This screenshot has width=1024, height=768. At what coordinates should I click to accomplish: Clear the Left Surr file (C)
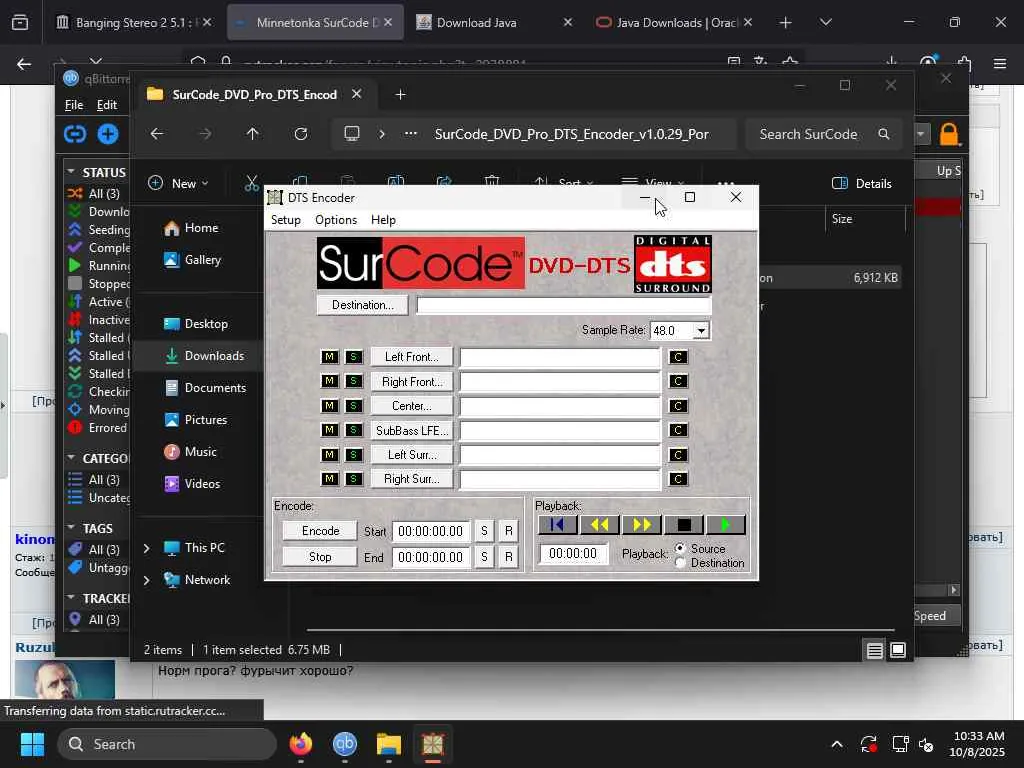678,455
